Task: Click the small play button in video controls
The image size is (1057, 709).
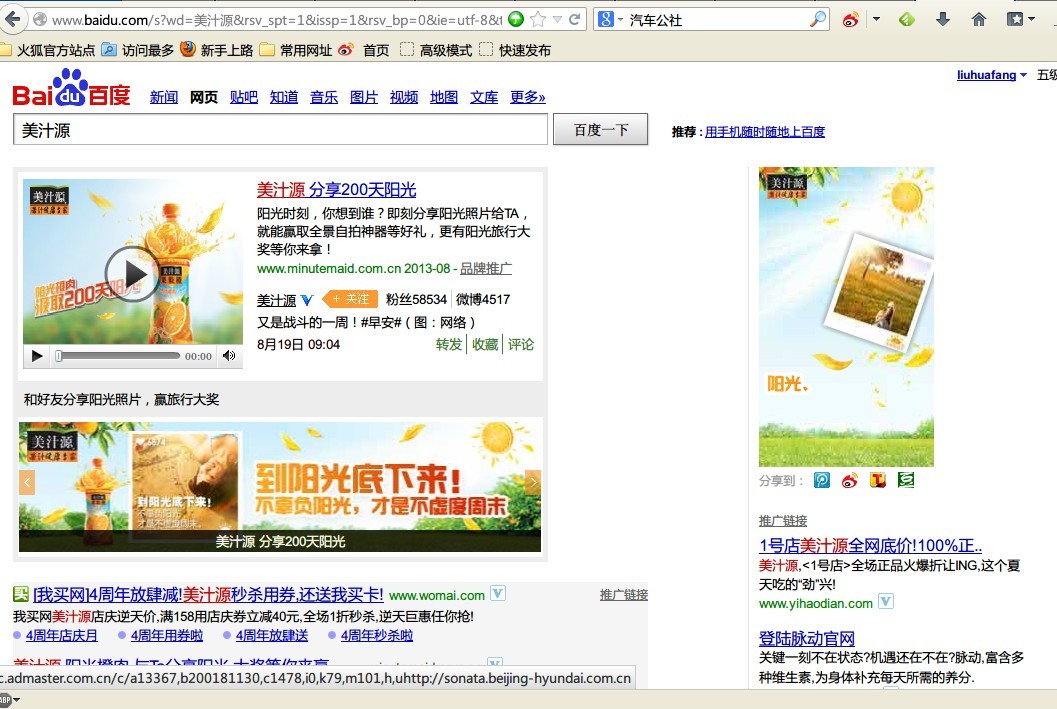Action: click(37, 356)
